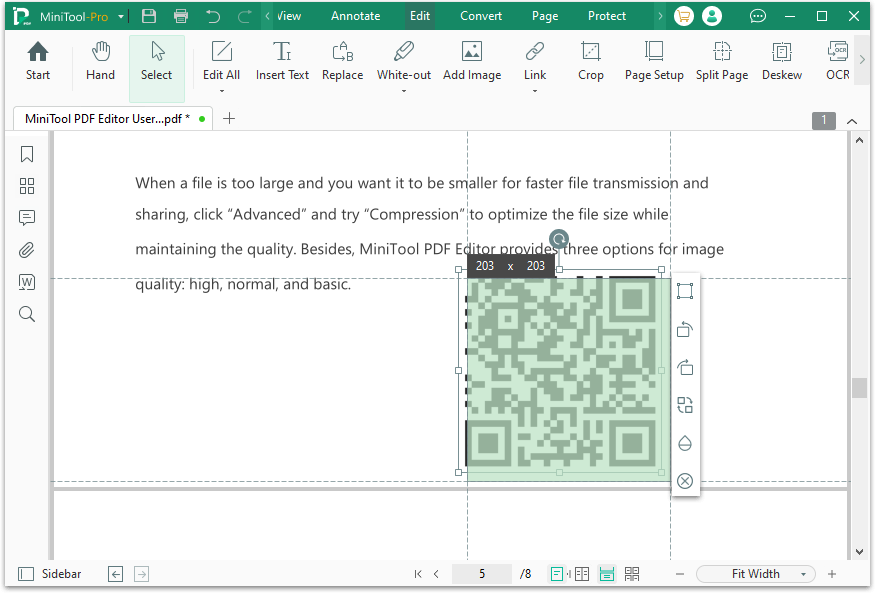Collapse the ribbon with the up chevron
The height and width of the screenshot is (593, 876).
tap(852, 121)
